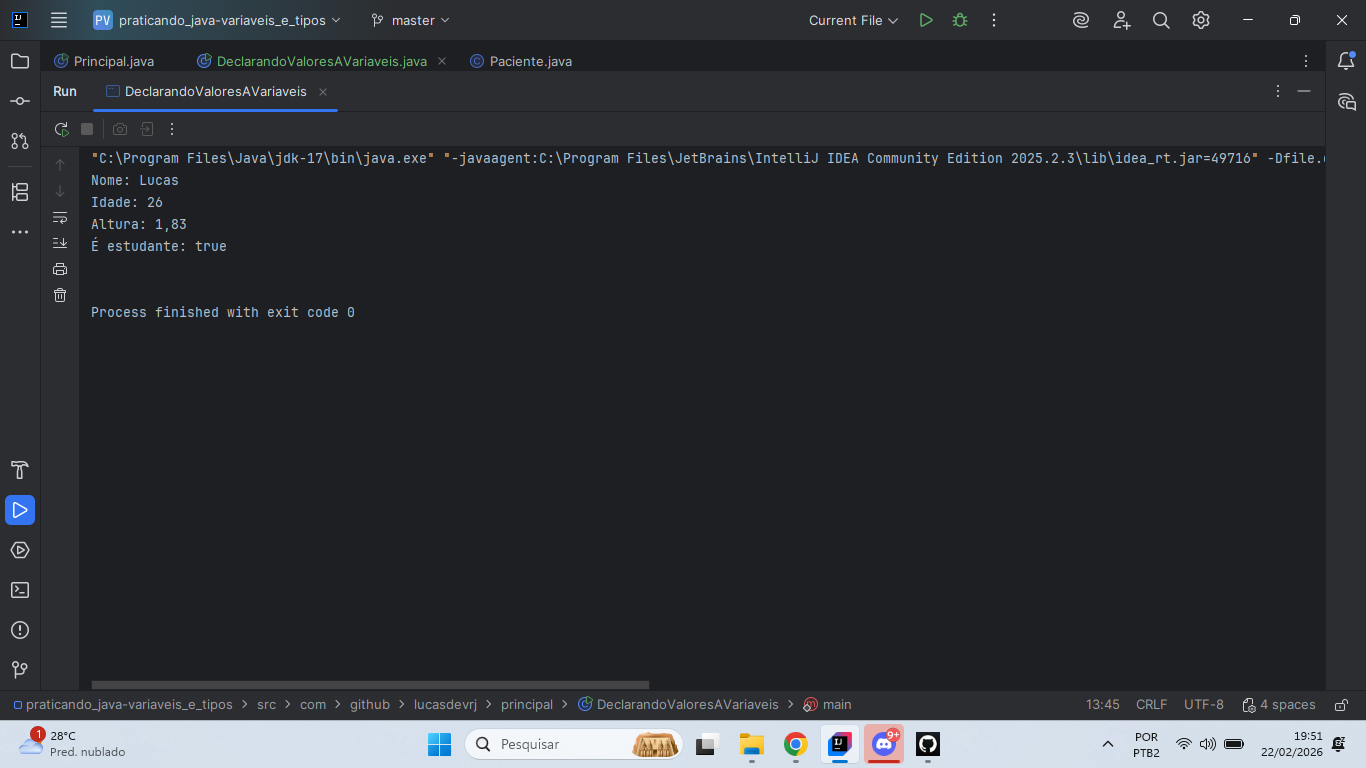Toggle soft-wrap in the console
Screen dimensions: 1366x768
click(60, 217)
